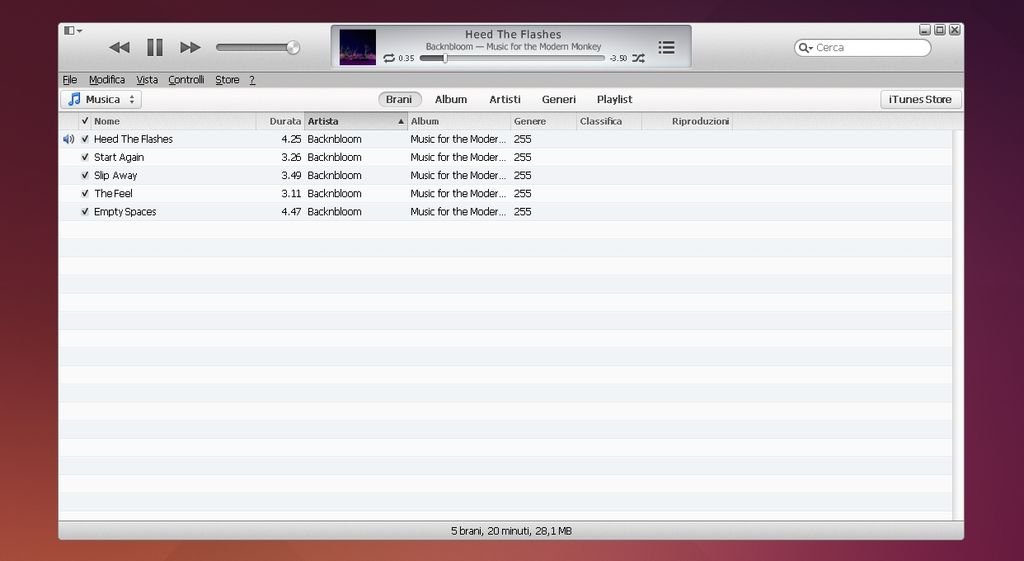Viewport: 1024px width, 561px height.
Task: Sort by Riproduzioni column header
Action: click(x=687, y=121)
